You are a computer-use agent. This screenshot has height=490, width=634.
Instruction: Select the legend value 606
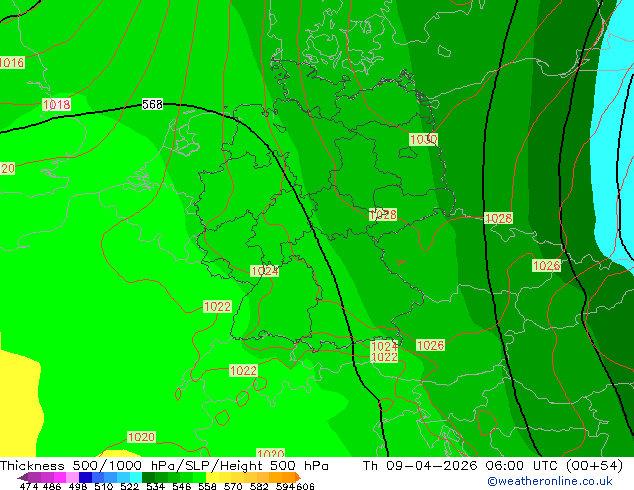[304, 486]
